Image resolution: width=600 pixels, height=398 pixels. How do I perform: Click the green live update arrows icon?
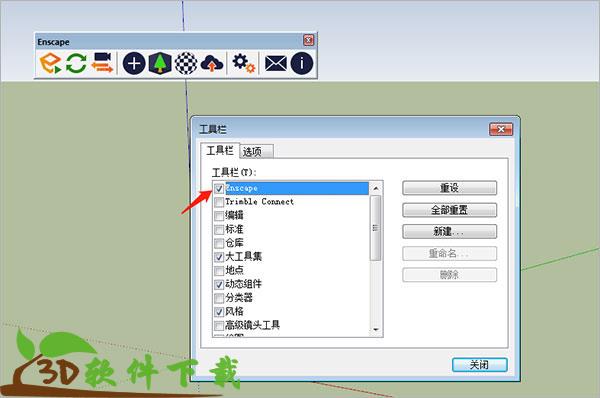tap(76, 63)
